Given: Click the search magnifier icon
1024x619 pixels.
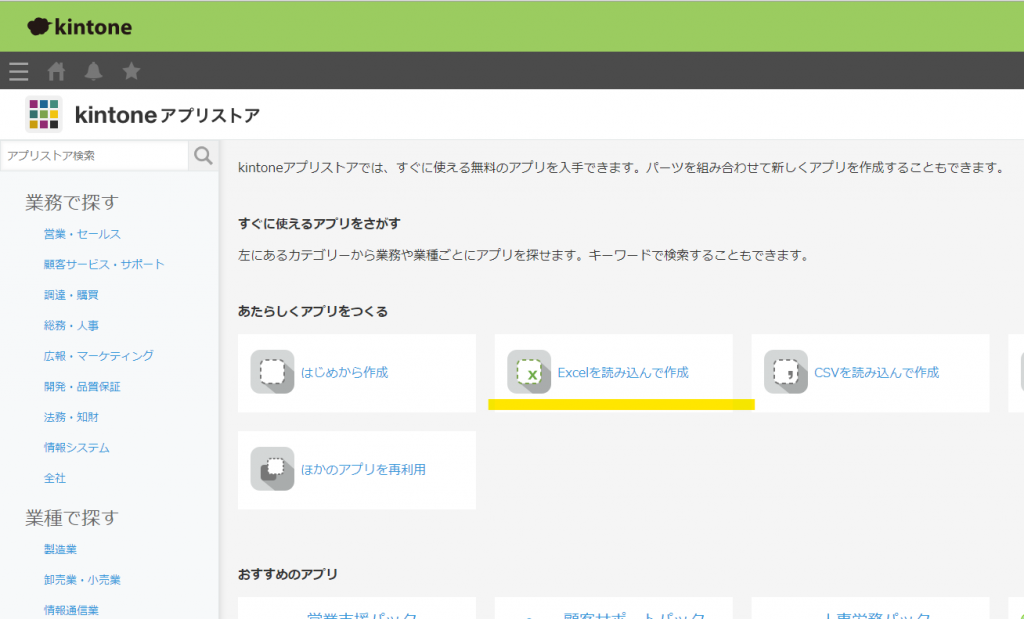Looking at the screenshot, I should (203, 155).
